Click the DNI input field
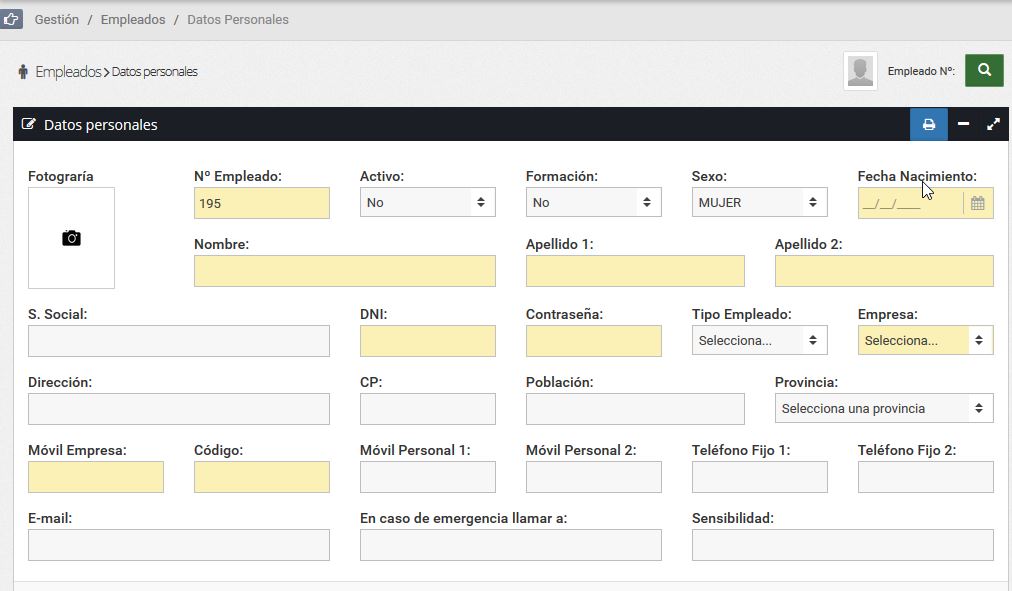Viewport: 1012px width, 591px height. tap(427, 341)
